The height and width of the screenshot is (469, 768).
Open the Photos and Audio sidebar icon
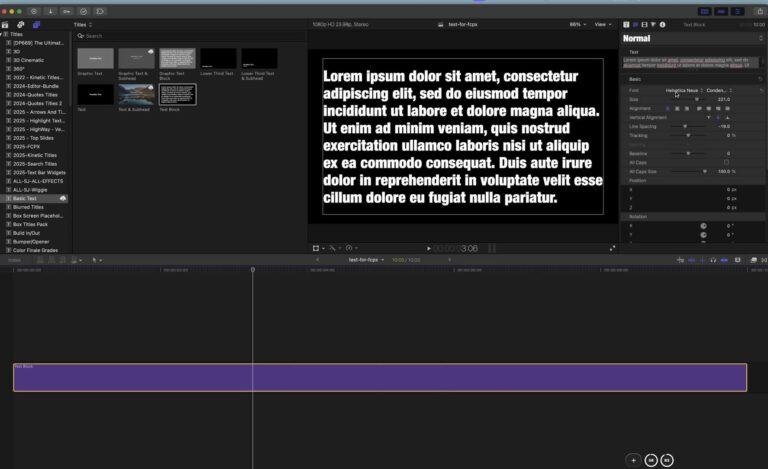[21, 24]
